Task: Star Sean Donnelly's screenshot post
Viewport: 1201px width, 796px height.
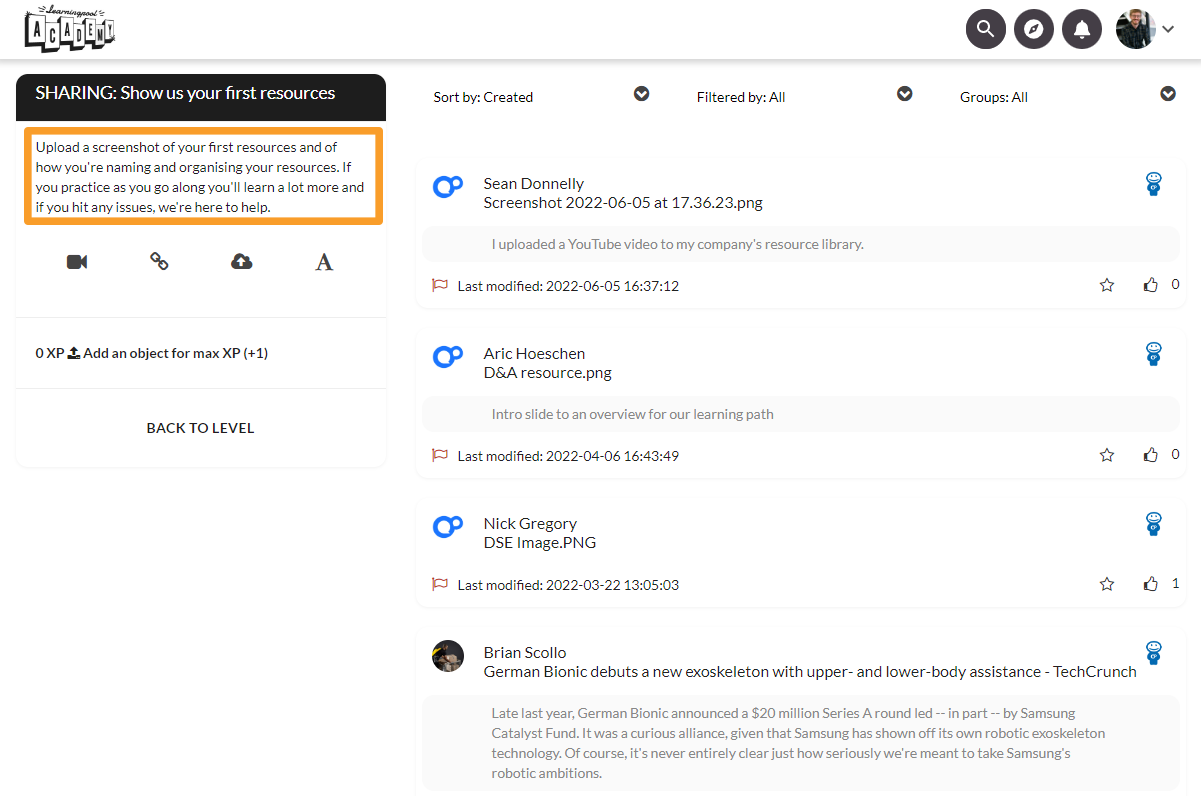Action: pyautogui.click(x=1107, y=285)
